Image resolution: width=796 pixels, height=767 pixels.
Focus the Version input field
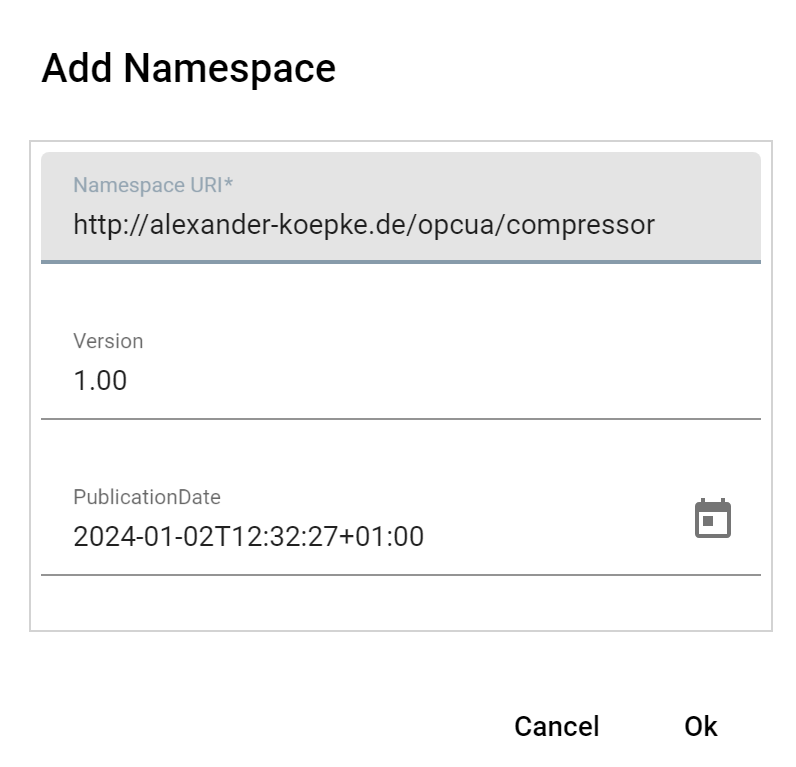click(401, 364)
